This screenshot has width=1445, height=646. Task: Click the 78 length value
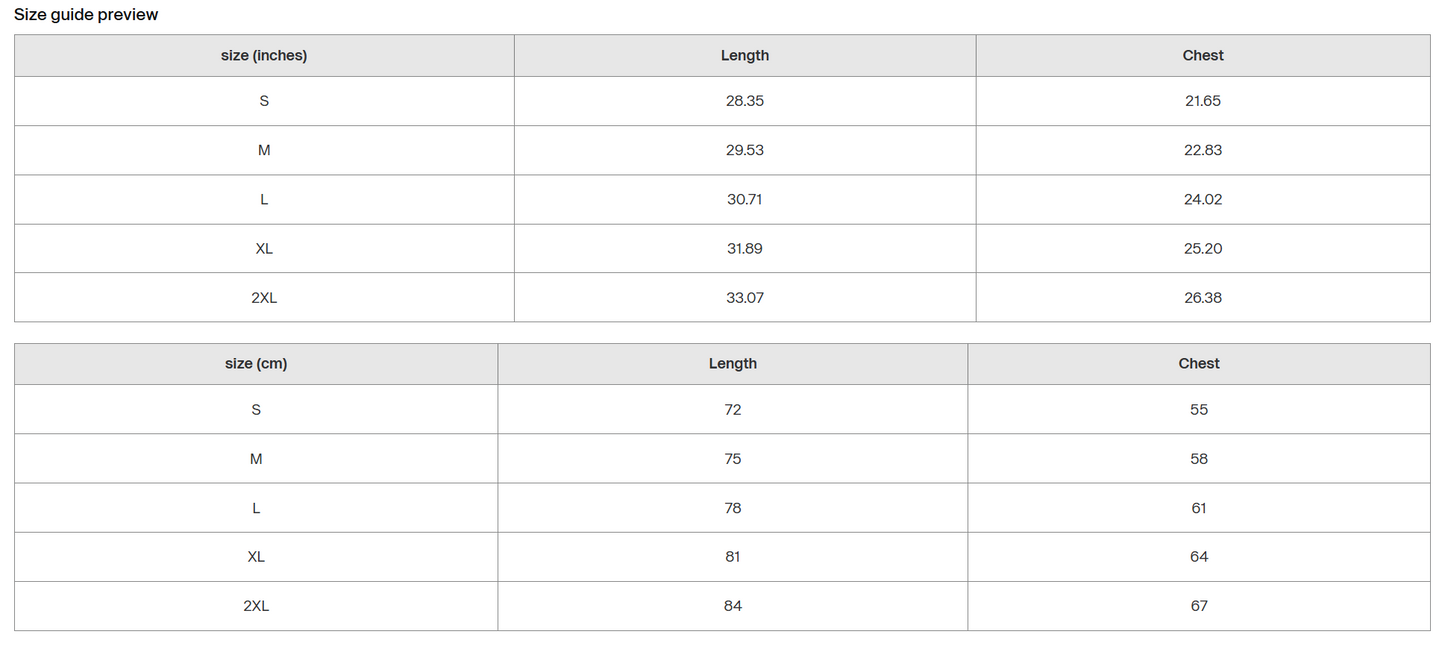pyautogui.click(x=733, y=508)
